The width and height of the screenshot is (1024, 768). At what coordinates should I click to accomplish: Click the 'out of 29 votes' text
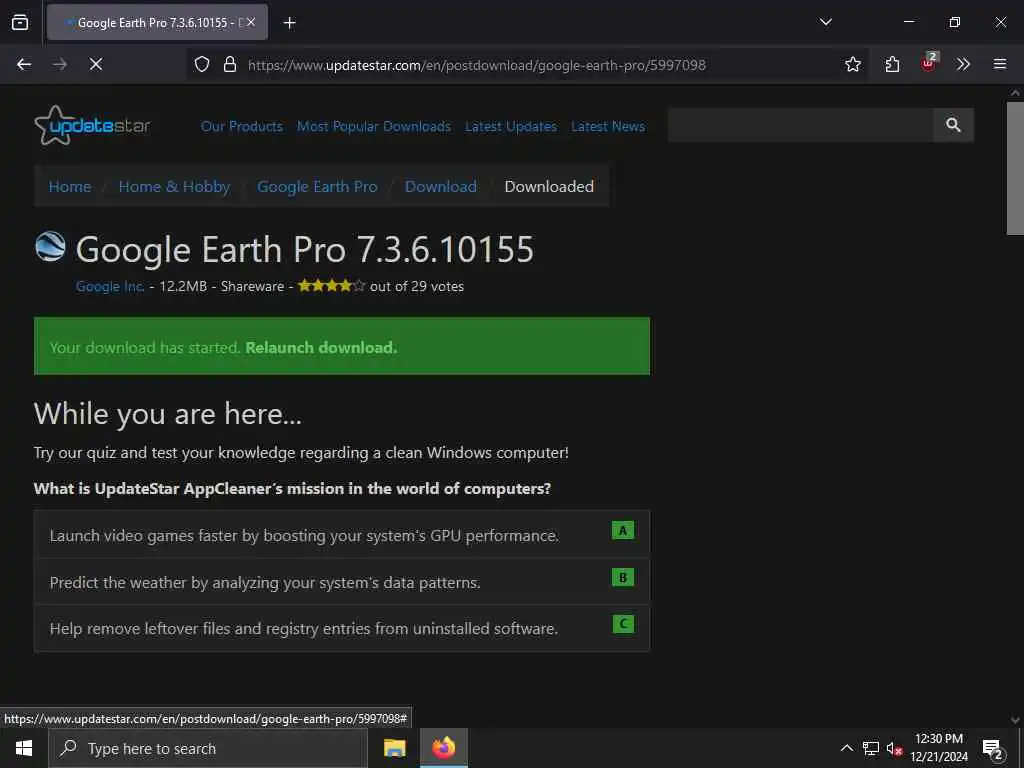point(417,287)
